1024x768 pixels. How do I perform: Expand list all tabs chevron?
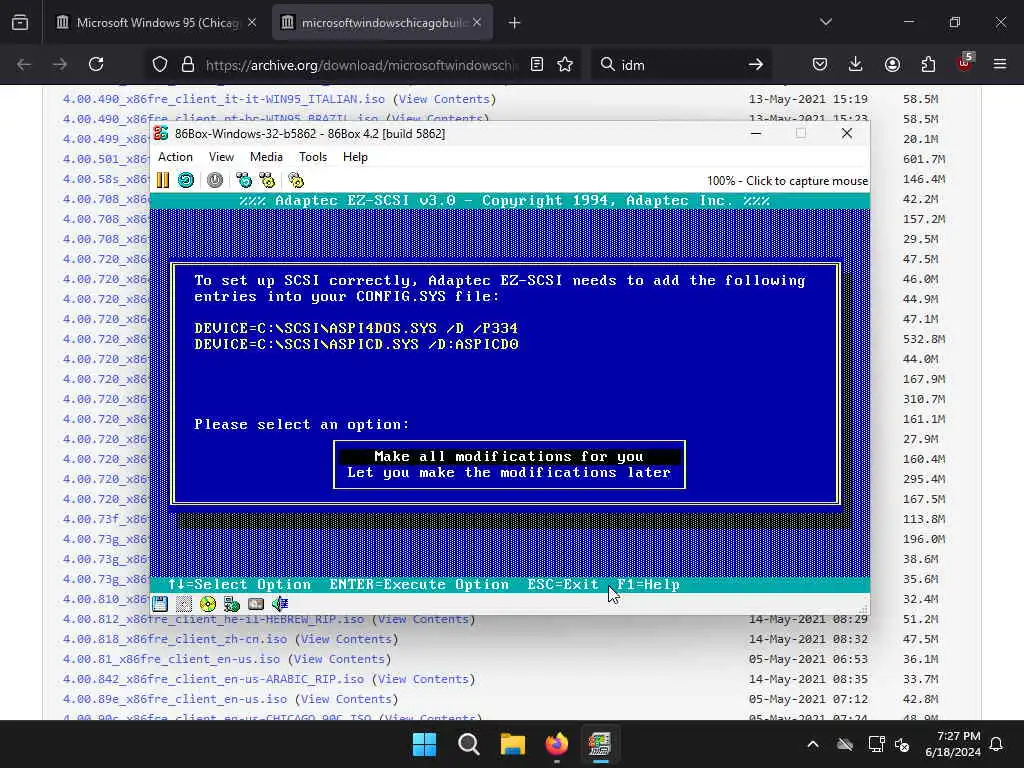point(826,22)
